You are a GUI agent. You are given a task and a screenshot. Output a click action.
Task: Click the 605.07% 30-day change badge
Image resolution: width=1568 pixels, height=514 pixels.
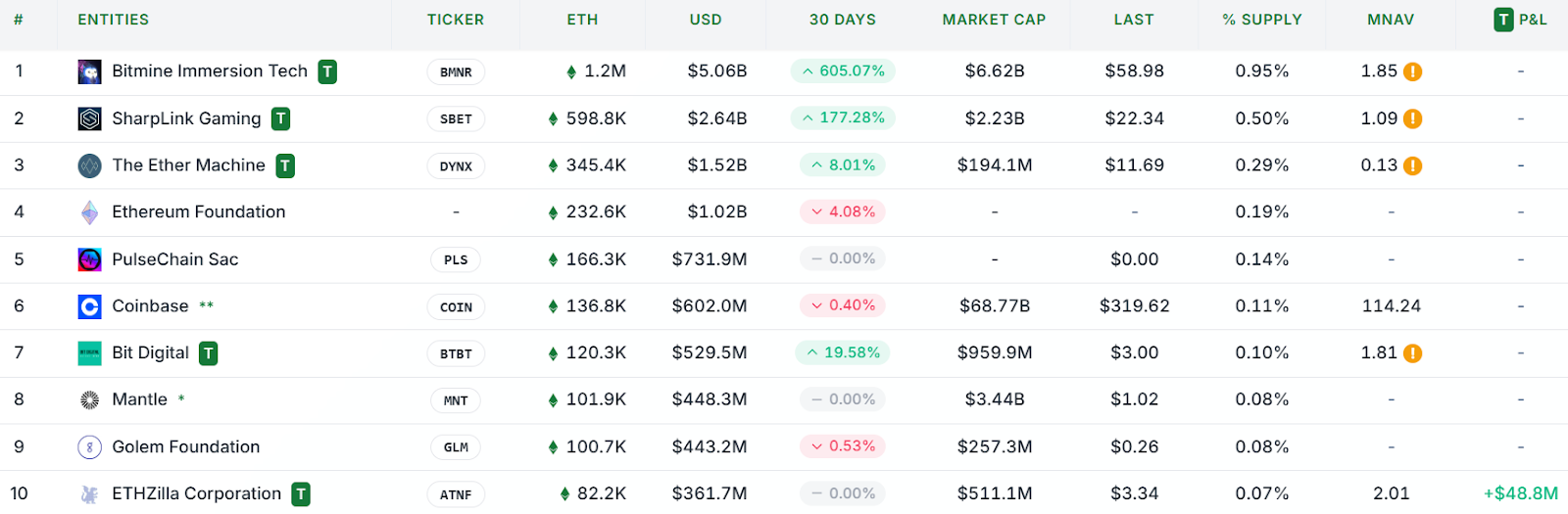[843, 71]
